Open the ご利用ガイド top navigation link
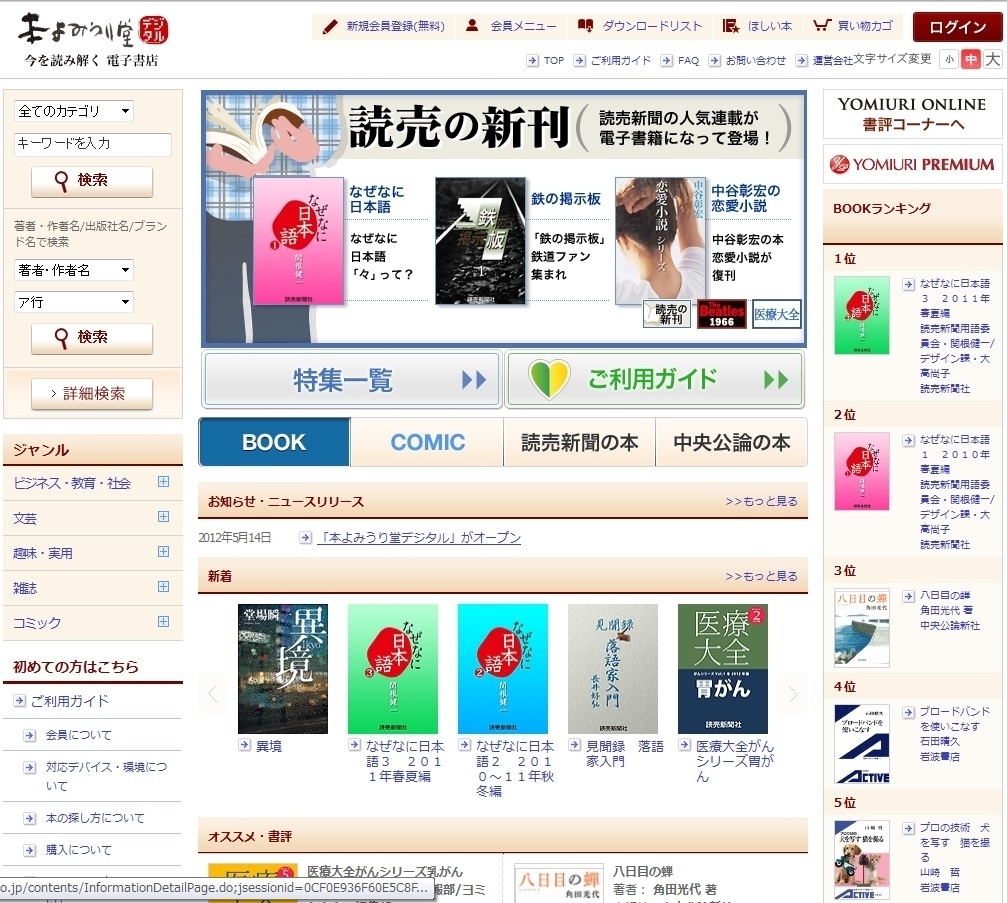The width and height of the screenshot is (1007, 903). [620, 60]
